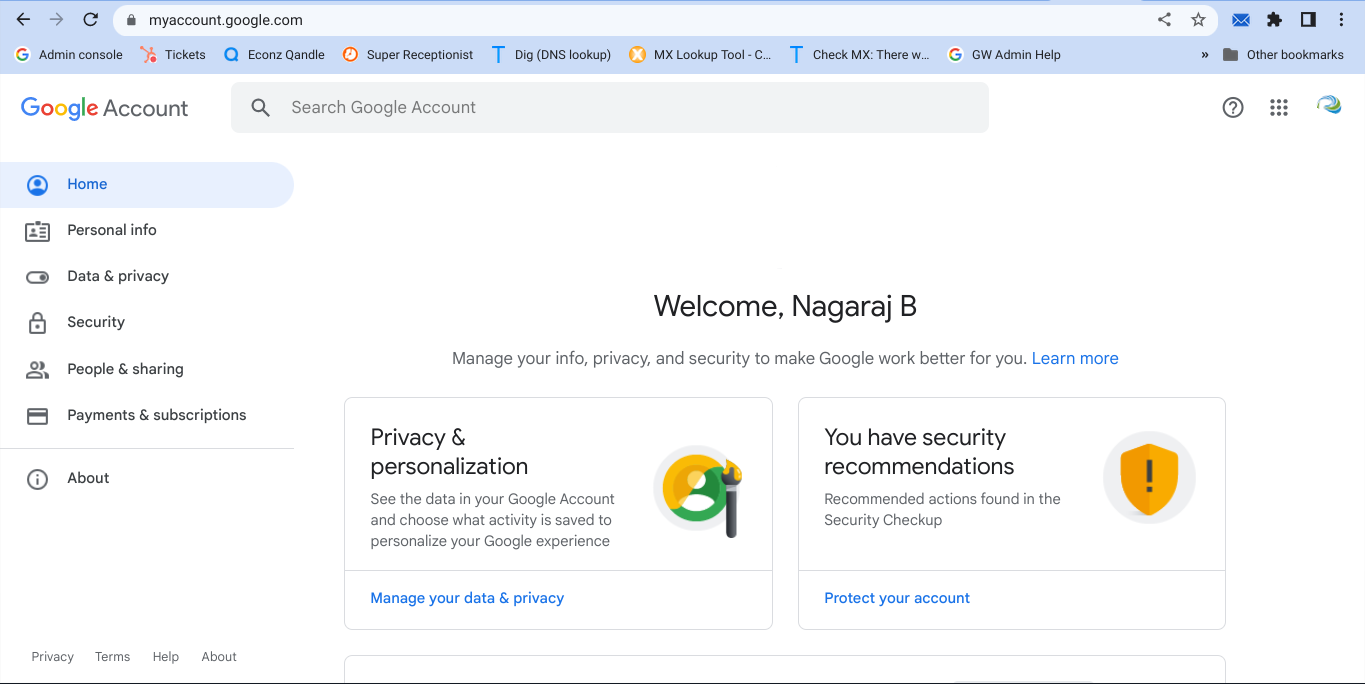Screen dimensions: 1365x684
Task: Open the Privacy footer link
Action: (53, 657)
